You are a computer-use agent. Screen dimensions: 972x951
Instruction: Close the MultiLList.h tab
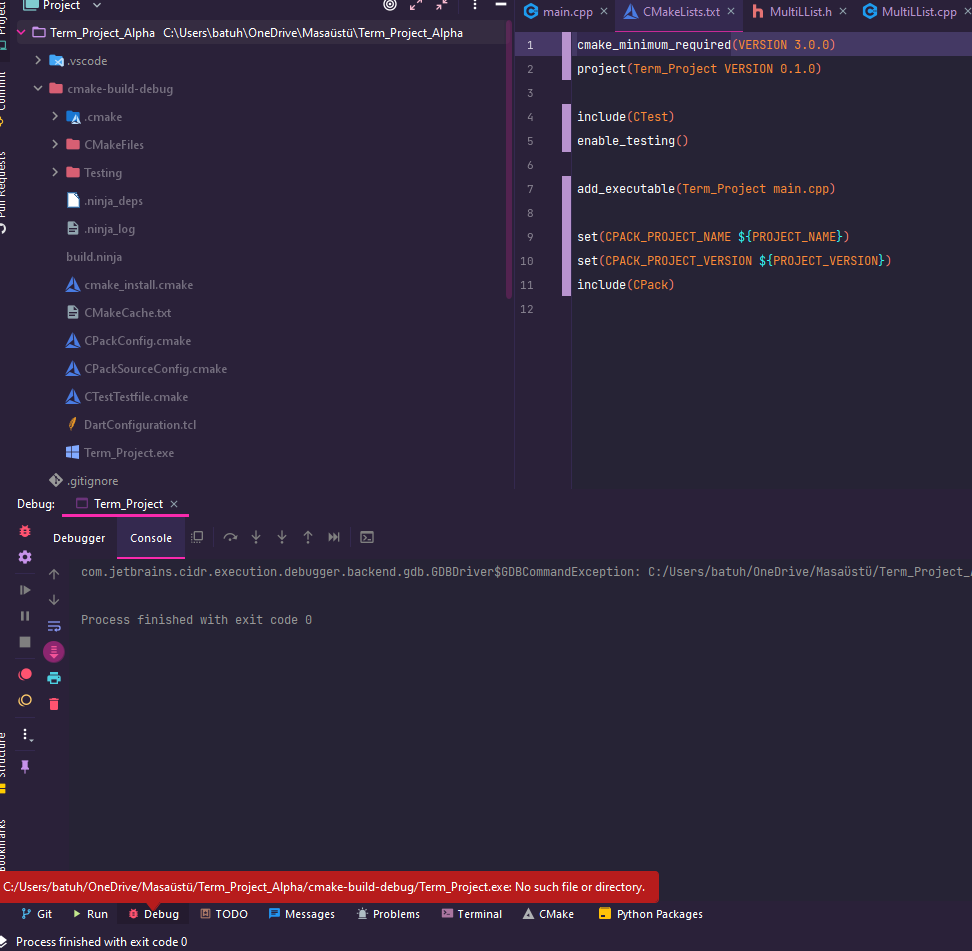pos(843,12)
